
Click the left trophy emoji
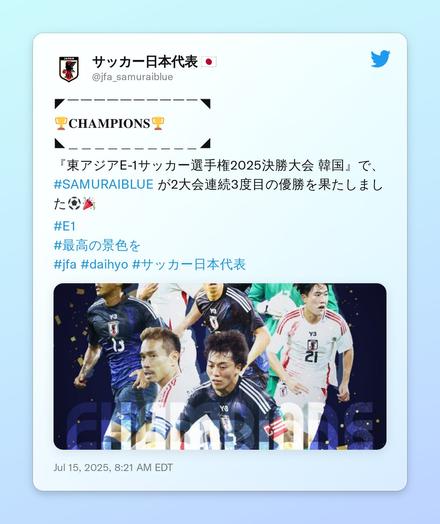point(61,123)
